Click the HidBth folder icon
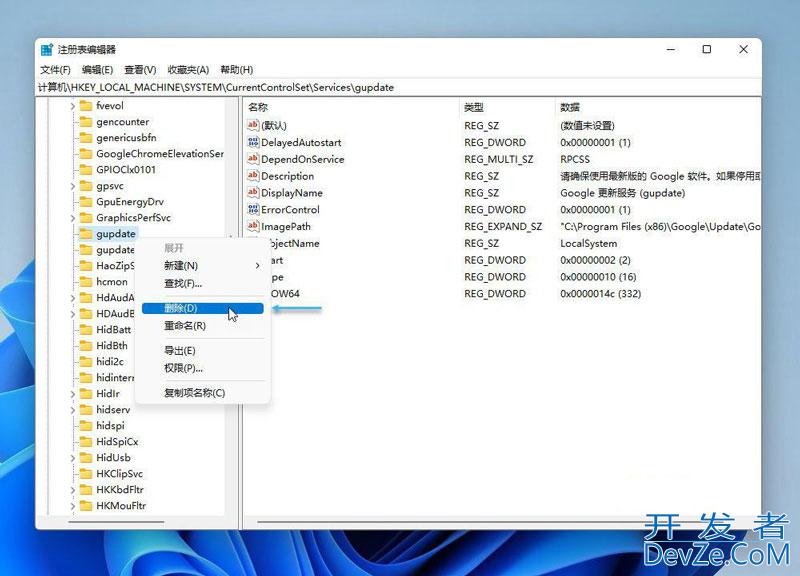 point(86,346)
